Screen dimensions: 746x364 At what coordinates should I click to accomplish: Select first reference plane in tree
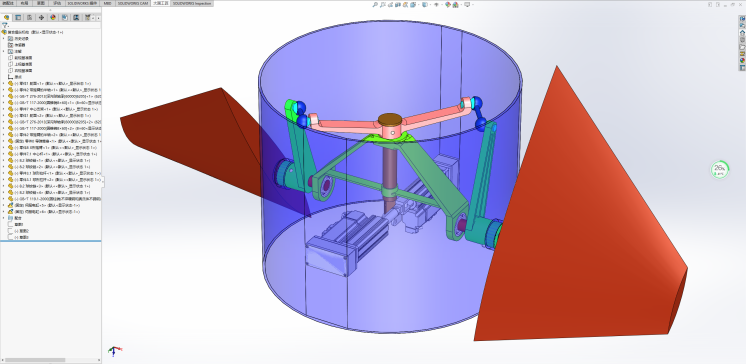tap(20, 58)
